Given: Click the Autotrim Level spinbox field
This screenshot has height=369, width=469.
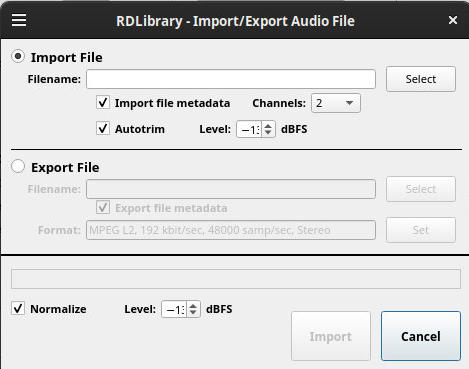Looking at the screenshot, I should (x=249, y=129).
